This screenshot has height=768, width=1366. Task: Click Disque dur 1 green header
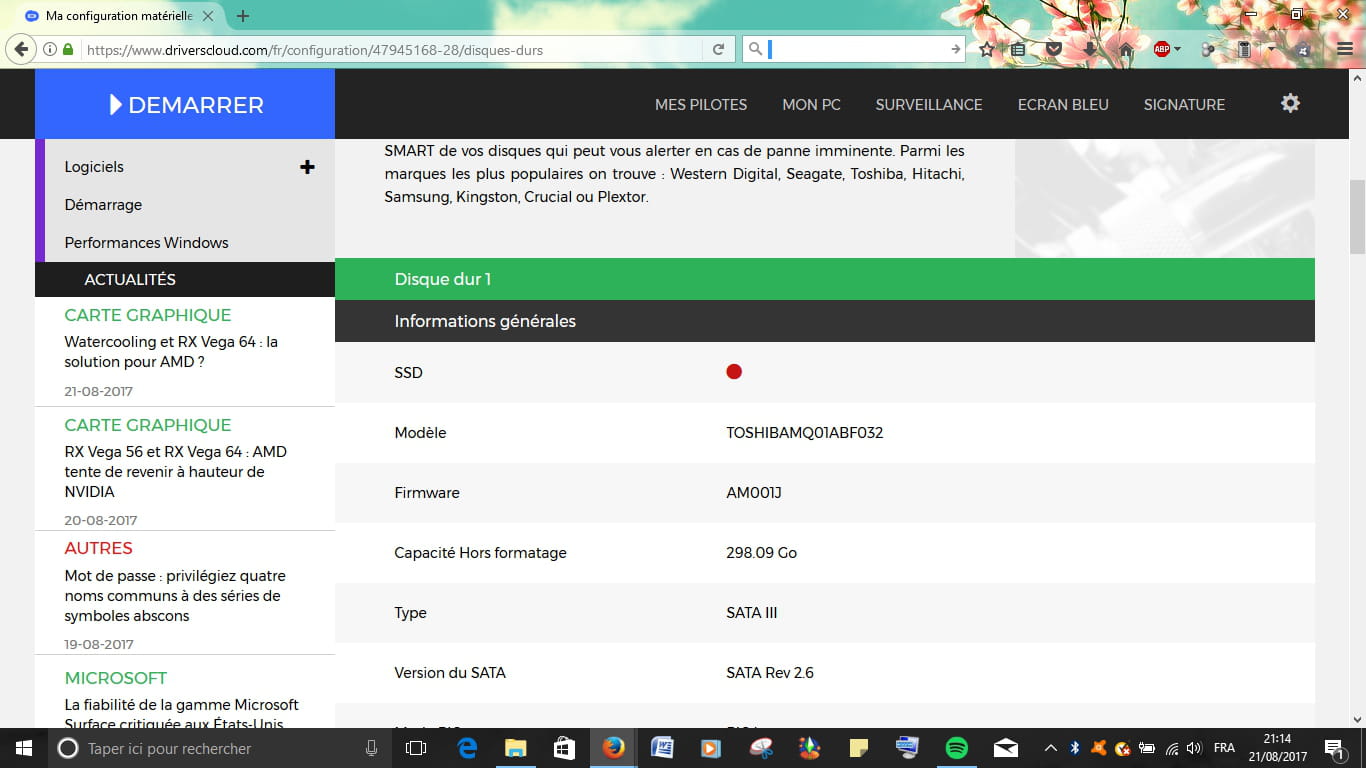point(825,279)
